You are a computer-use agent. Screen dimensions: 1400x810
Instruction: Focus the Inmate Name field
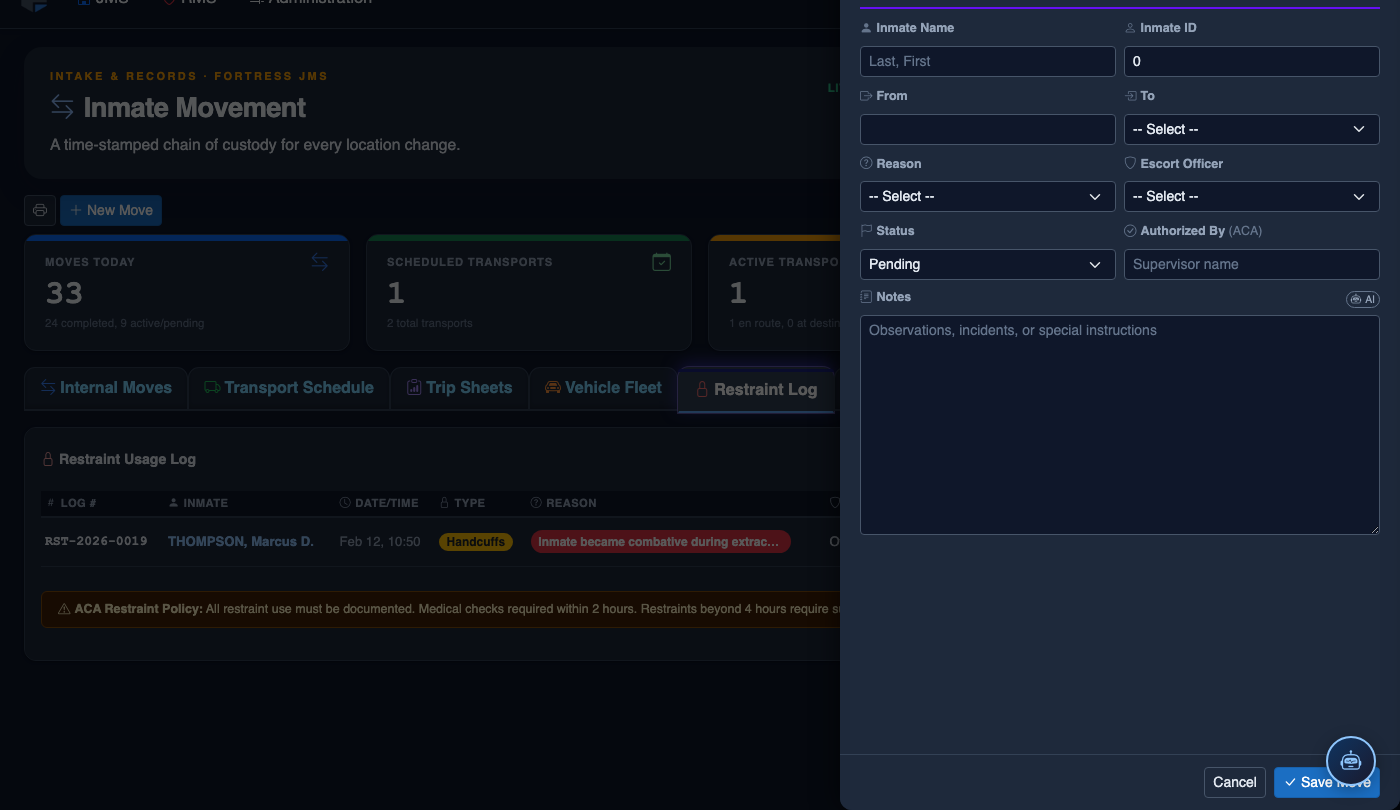click(x=988, y=61)
